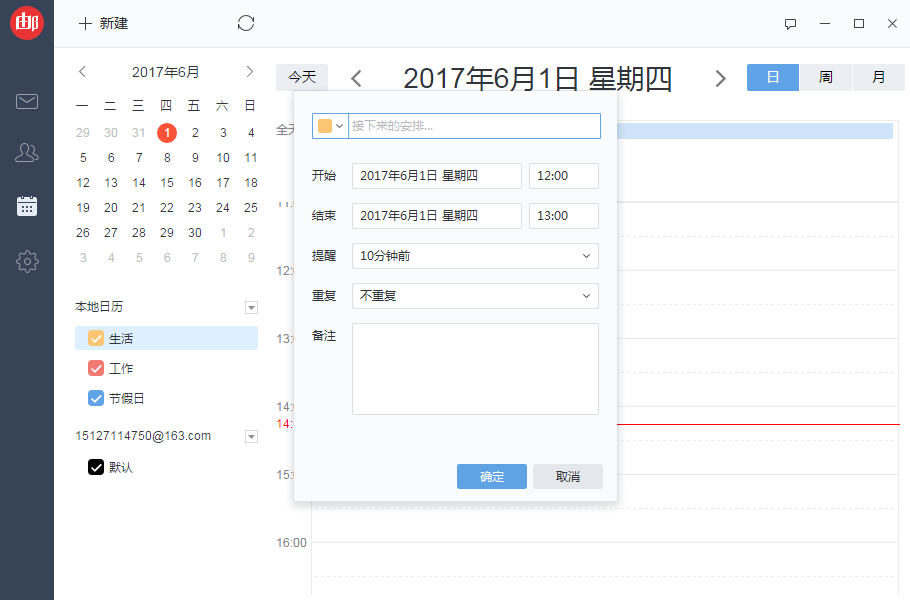Toggle the 生活 calendar checkbox
This screenshot has width=910, height=600.
(95, 338)
